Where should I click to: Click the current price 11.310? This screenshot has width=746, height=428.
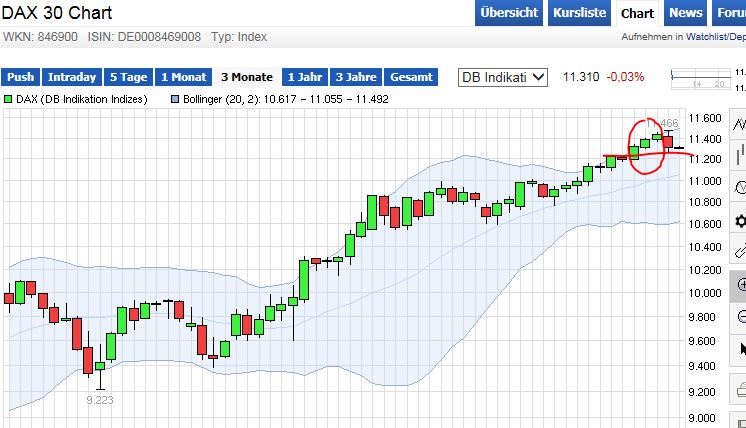581,77
